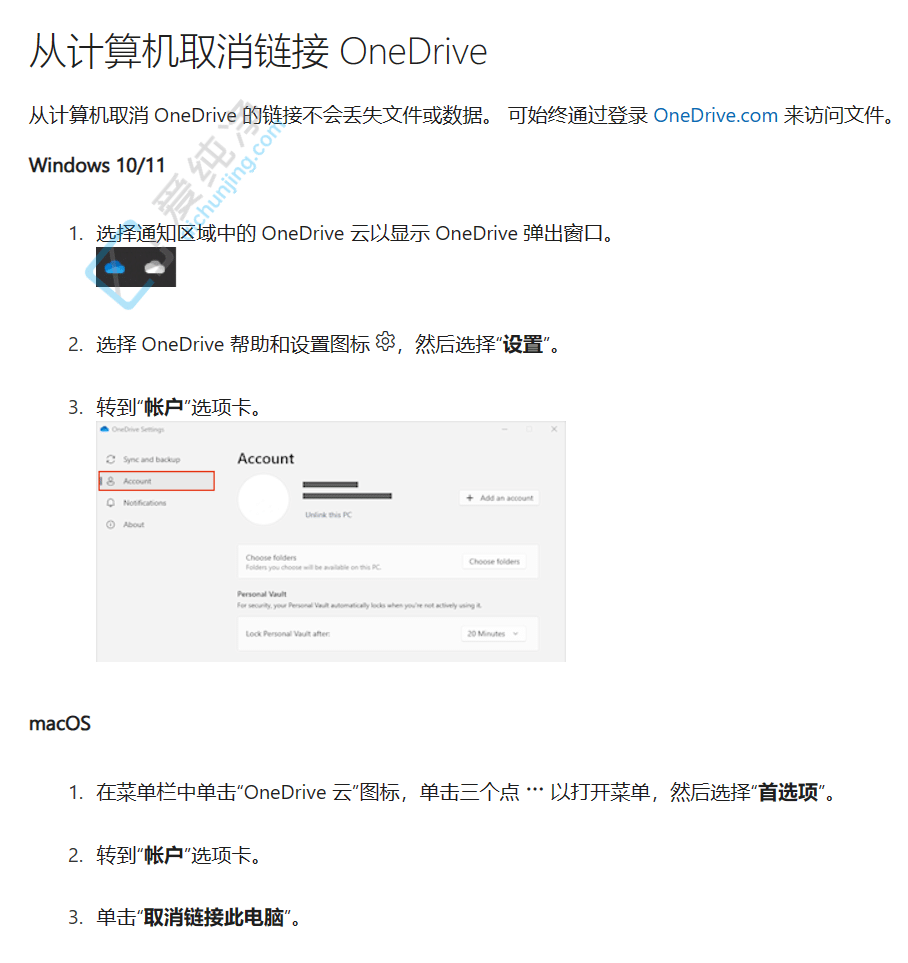Click the OneDrive logo in the Settings title bar
Screen dimensions: 908x963
point(105,428)
